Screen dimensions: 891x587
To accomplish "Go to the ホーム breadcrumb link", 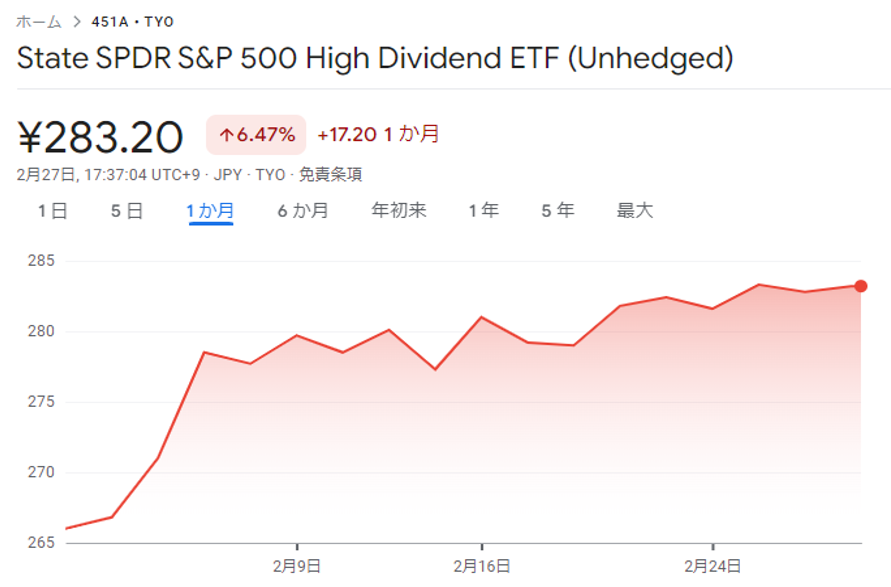I will (38, 21).
